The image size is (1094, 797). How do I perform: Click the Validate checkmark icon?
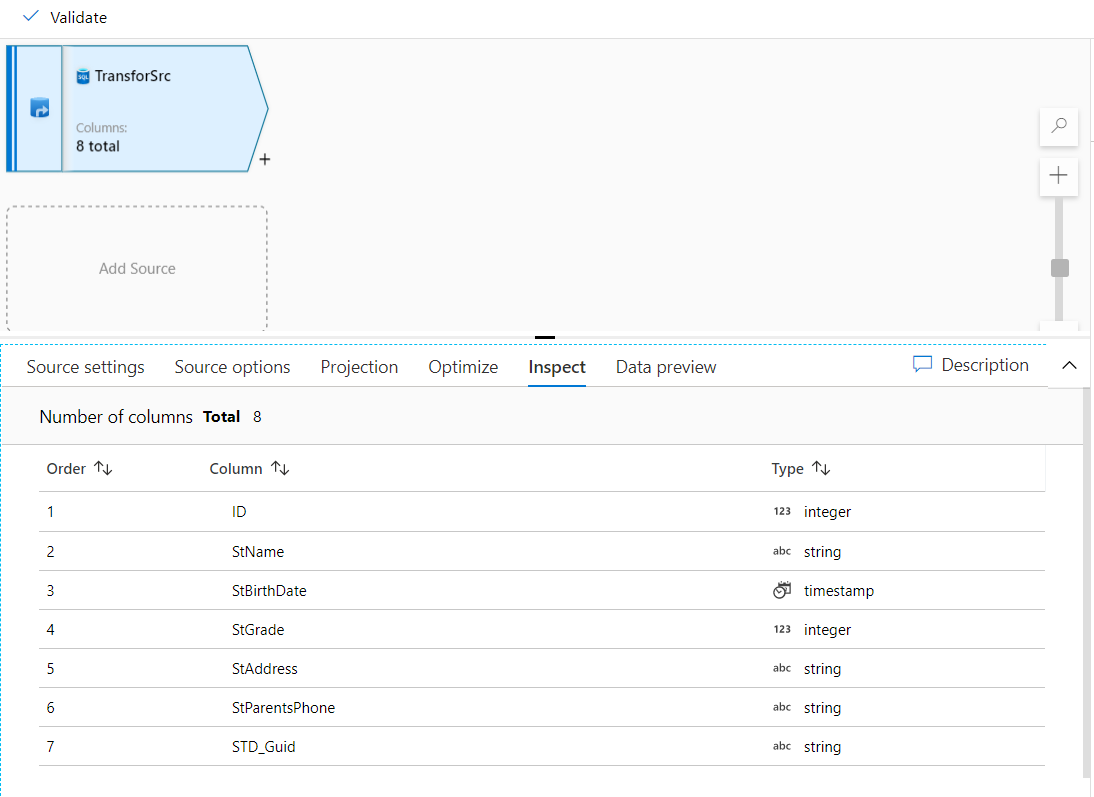click(x=30, y=17)
